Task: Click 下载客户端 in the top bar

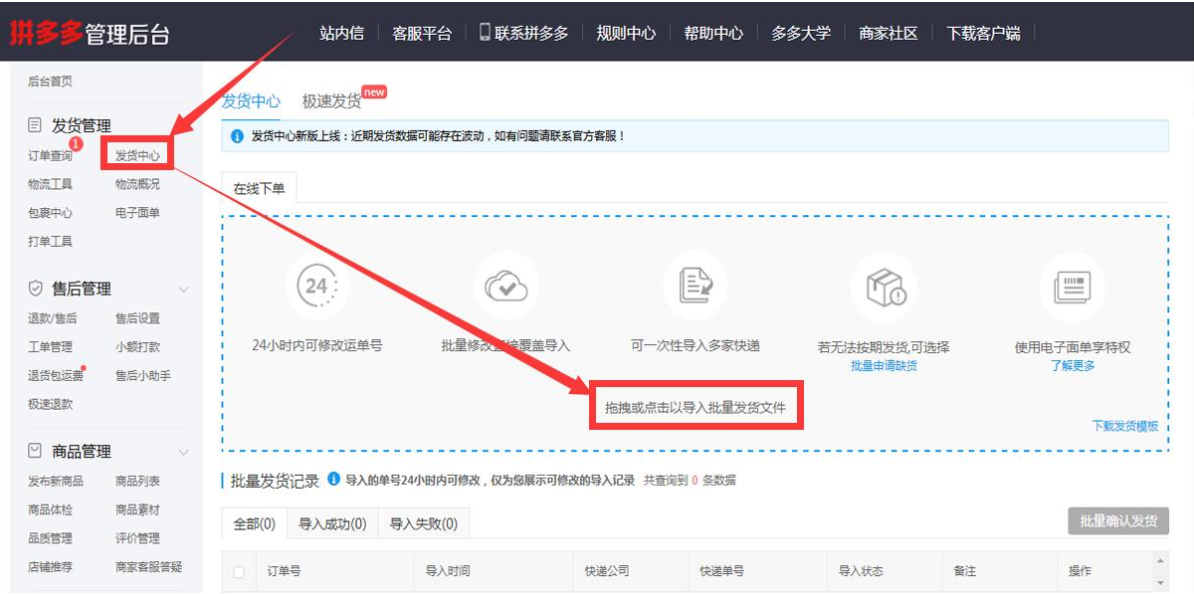Action: tap(983, 33)
